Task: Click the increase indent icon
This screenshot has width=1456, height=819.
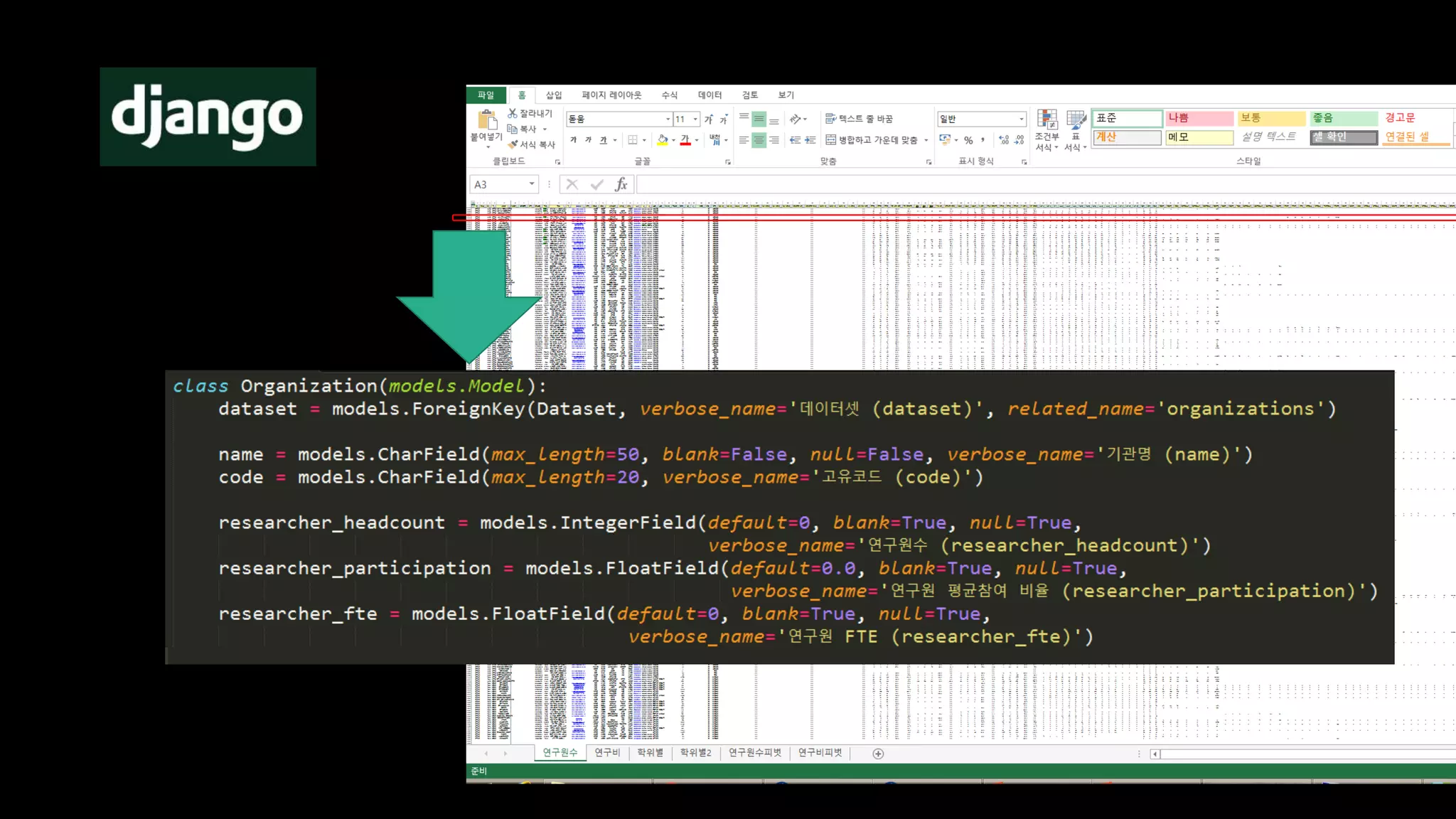Action: [x=810, y=140]
